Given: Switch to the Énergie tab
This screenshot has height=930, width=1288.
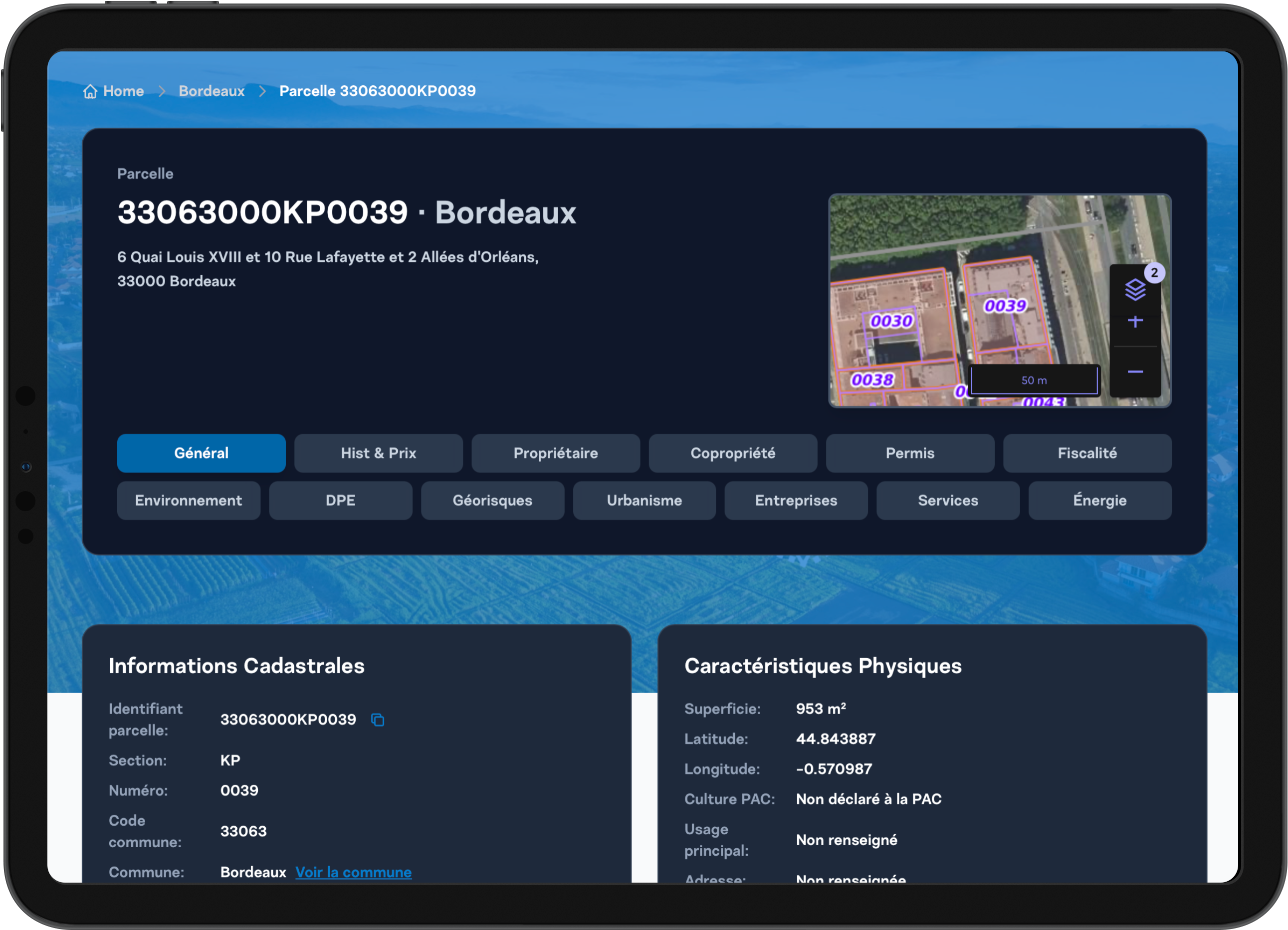Looking at the screenshot, I should (x=1100, y=500).
